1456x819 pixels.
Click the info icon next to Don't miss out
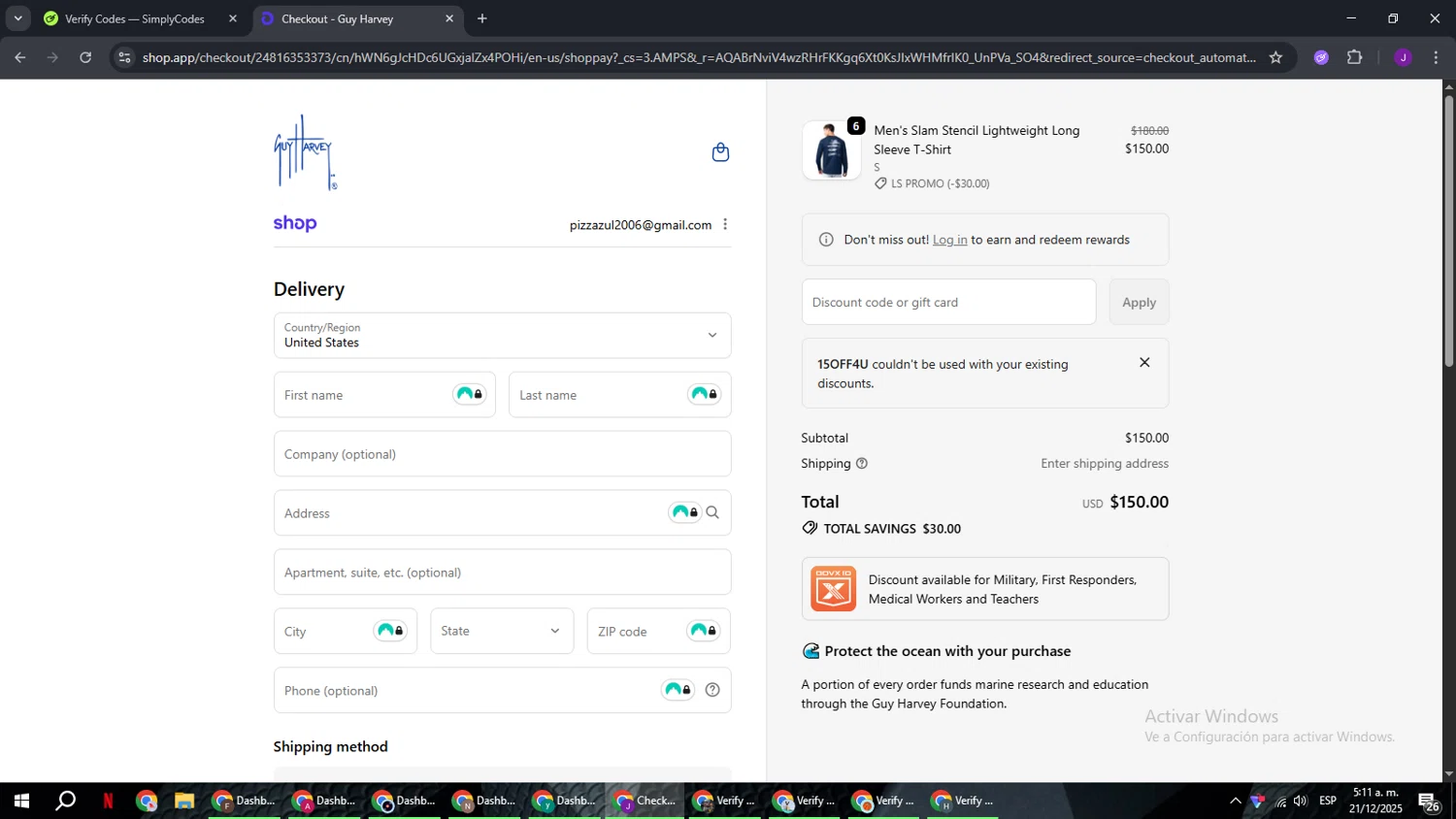(x=826, y=240)
